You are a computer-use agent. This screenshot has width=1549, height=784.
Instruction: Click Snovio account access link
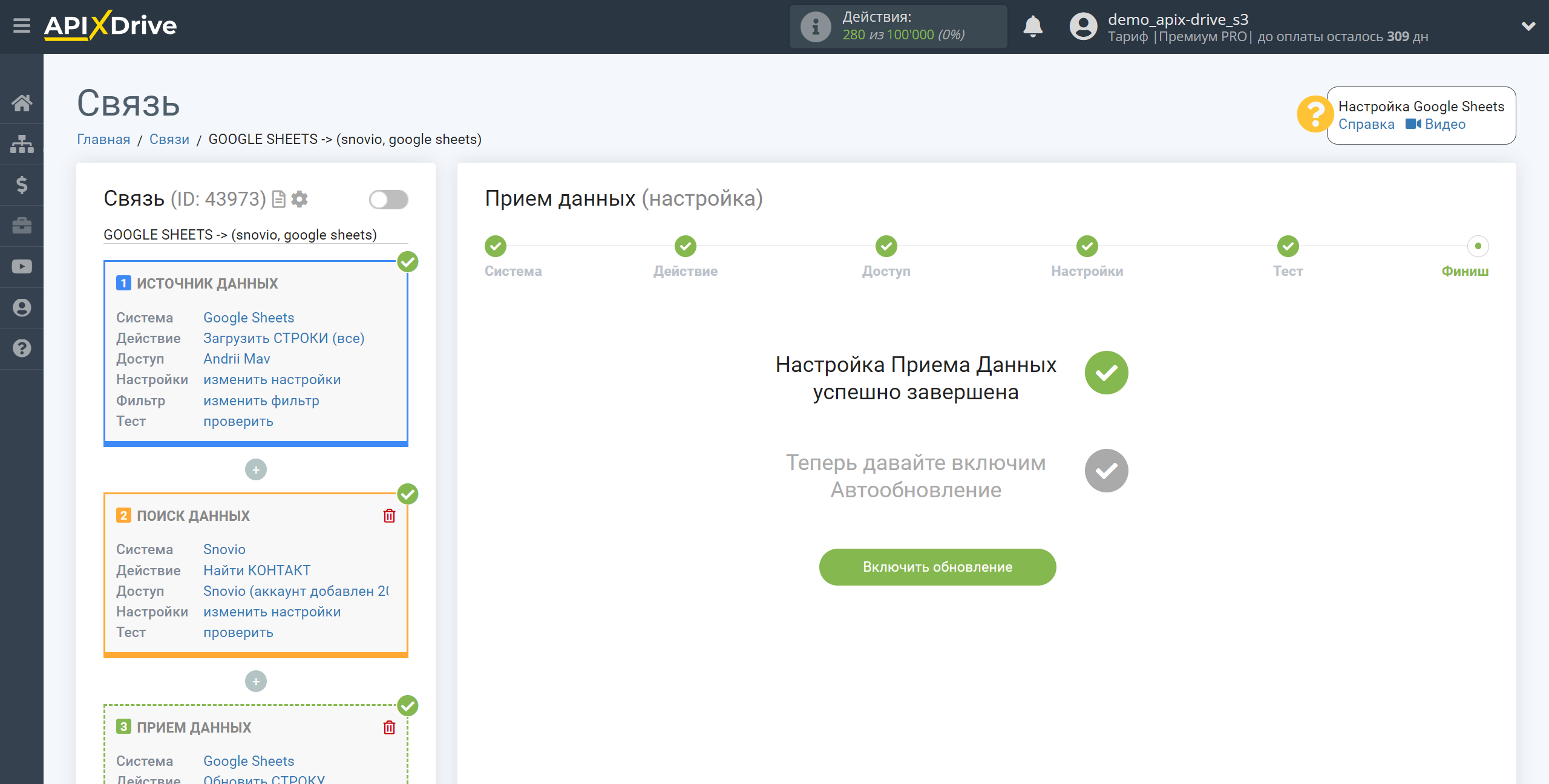(296, 591)
